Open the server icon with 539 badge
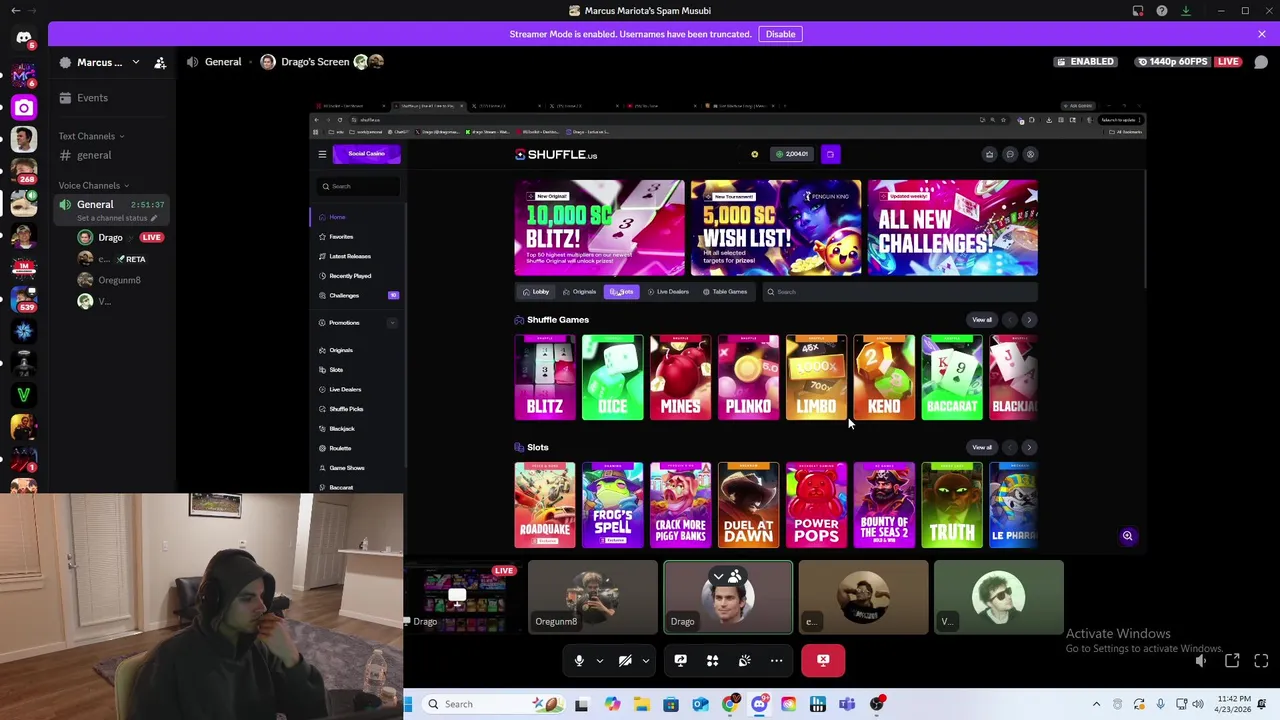The image size is (1280, 720). pos(23,299)
